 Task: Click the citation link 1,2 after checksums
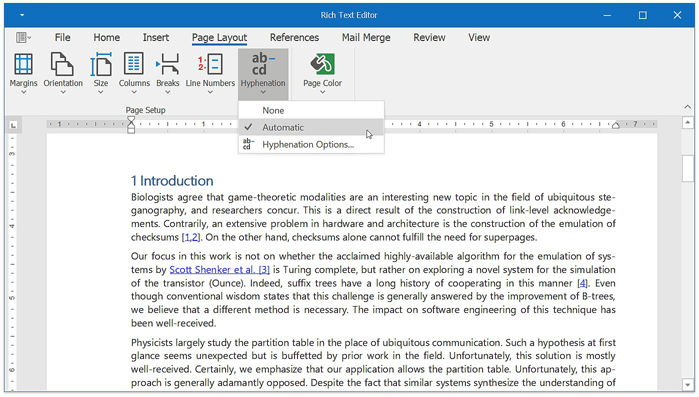tap(191, 237)
